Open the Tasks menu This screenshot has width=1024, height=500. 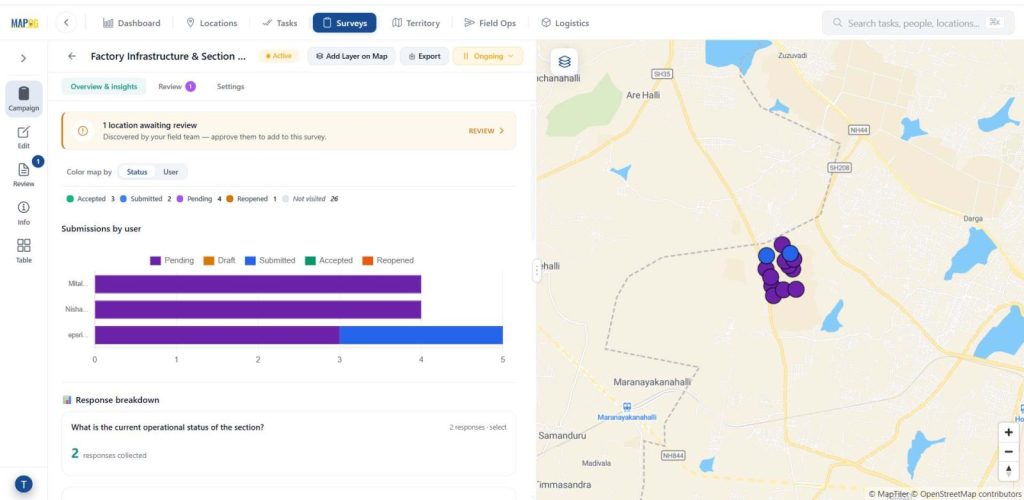280,23
